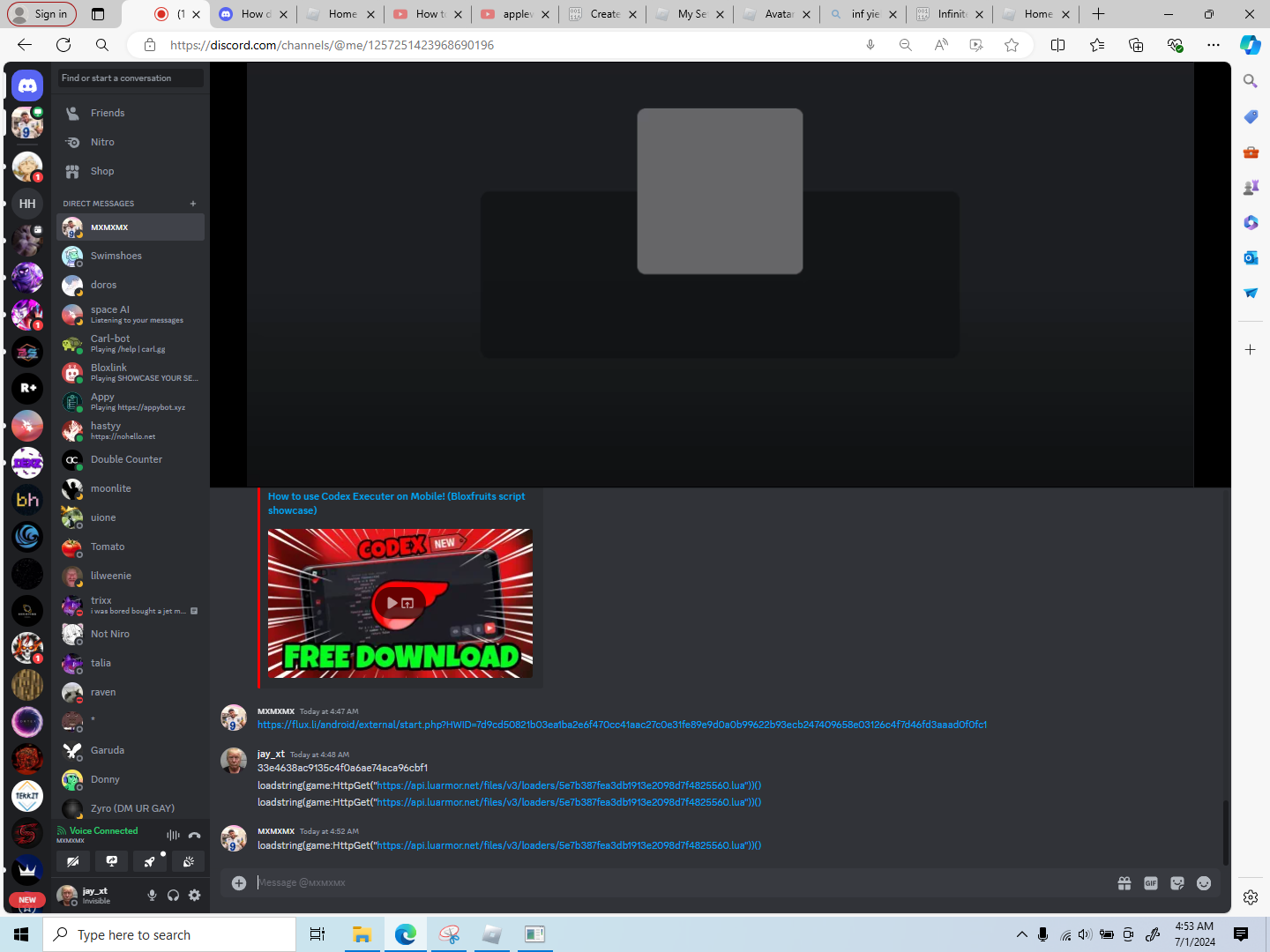Open the Edge Favorites list
This screenshot has height=952, width=1270.
(1097, 45)
